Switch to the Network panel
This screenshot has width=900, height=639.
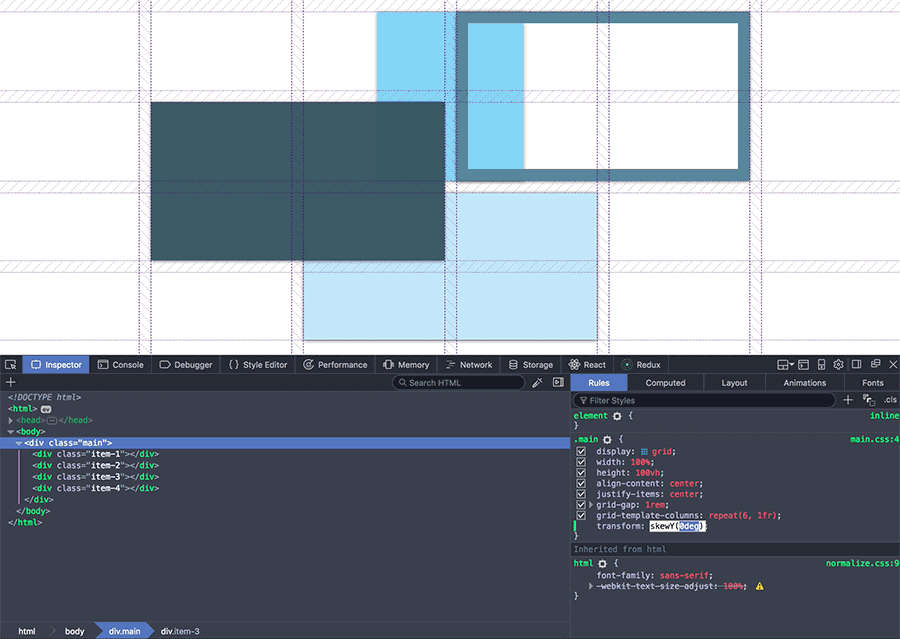469,365
